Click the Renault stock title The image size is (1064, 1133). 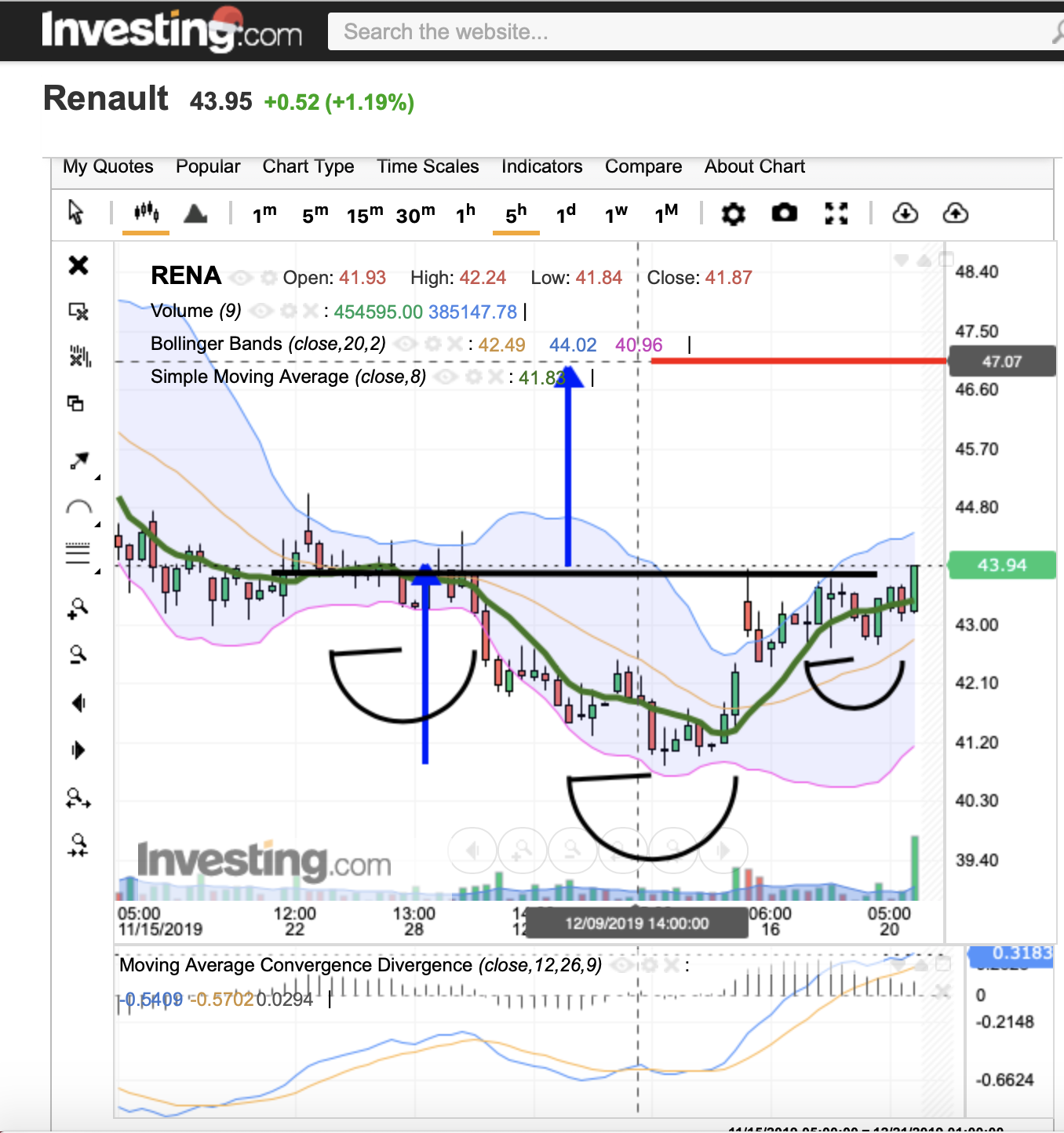(x=106, y=99)
